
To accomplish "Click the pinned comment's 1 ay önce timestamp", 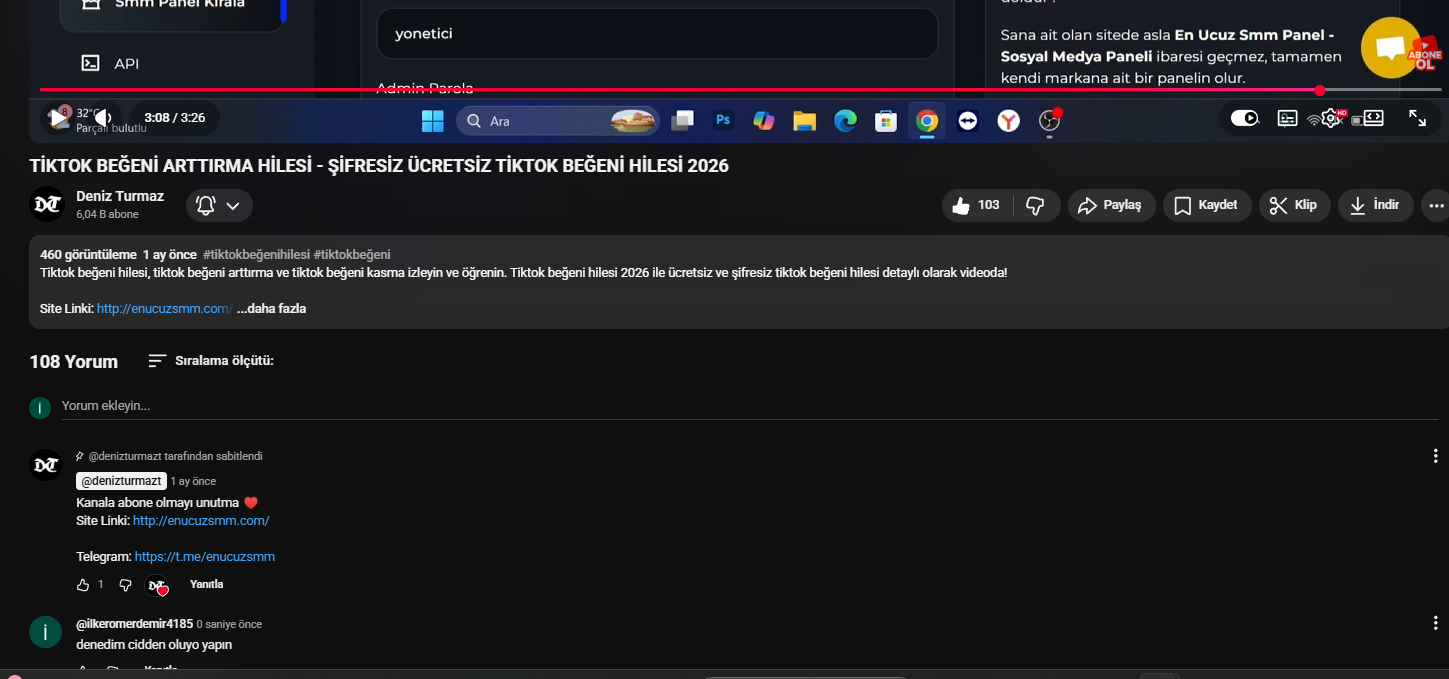I will (x=193, y=482).
